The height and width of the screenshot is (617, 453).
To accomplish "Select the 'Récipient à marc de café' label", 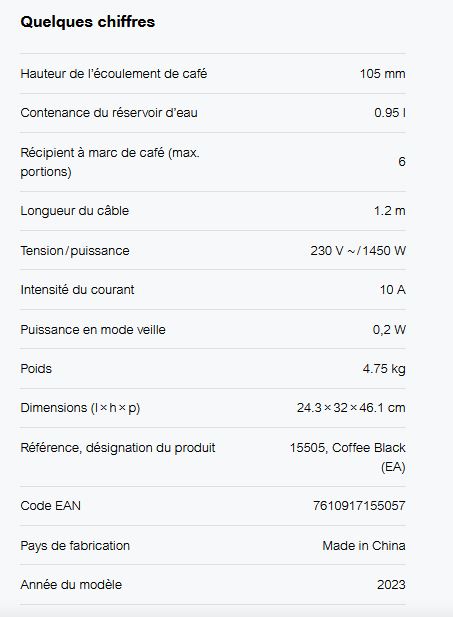I will click(110, 162).
